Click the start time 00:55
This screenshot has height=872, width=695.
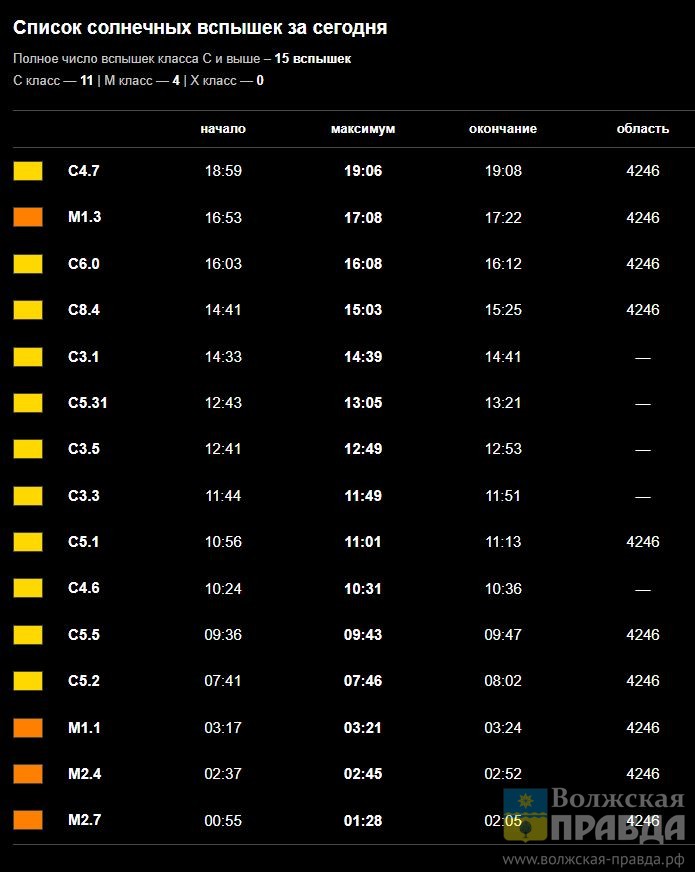223,820
